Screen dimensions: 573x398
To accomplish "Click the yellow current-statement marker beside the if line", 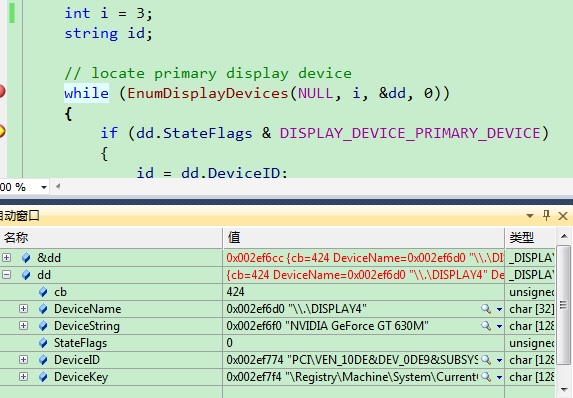I will point(2,131).
